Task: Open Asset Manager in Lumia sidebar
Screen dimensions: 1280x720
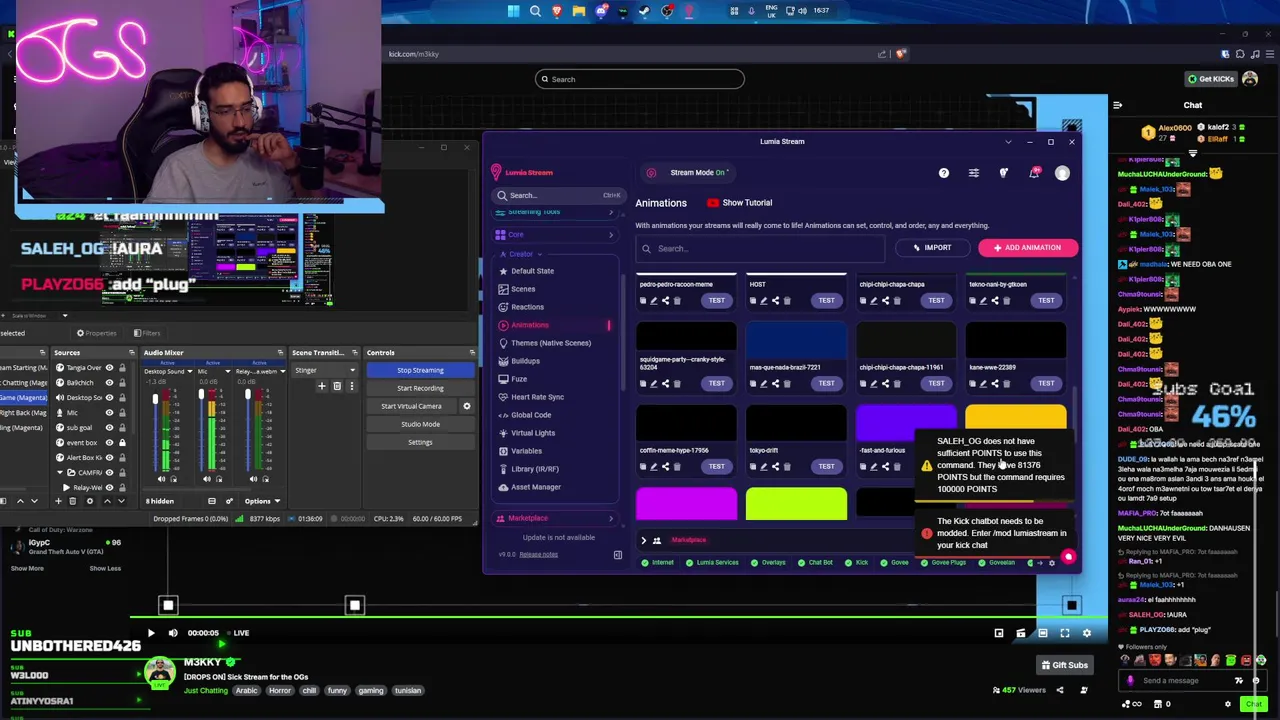Action: coord(536,487)
